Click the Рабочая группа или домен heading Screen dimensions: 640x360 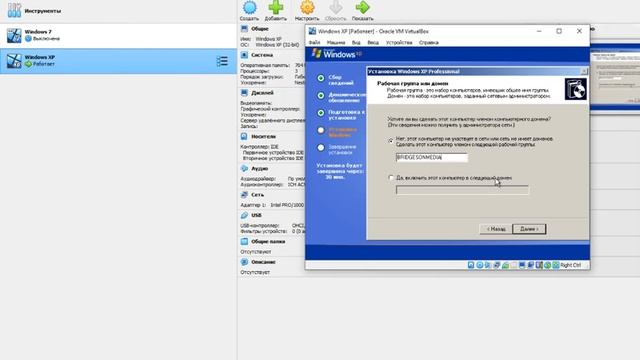pyautogui.click(x=413, y=83)
